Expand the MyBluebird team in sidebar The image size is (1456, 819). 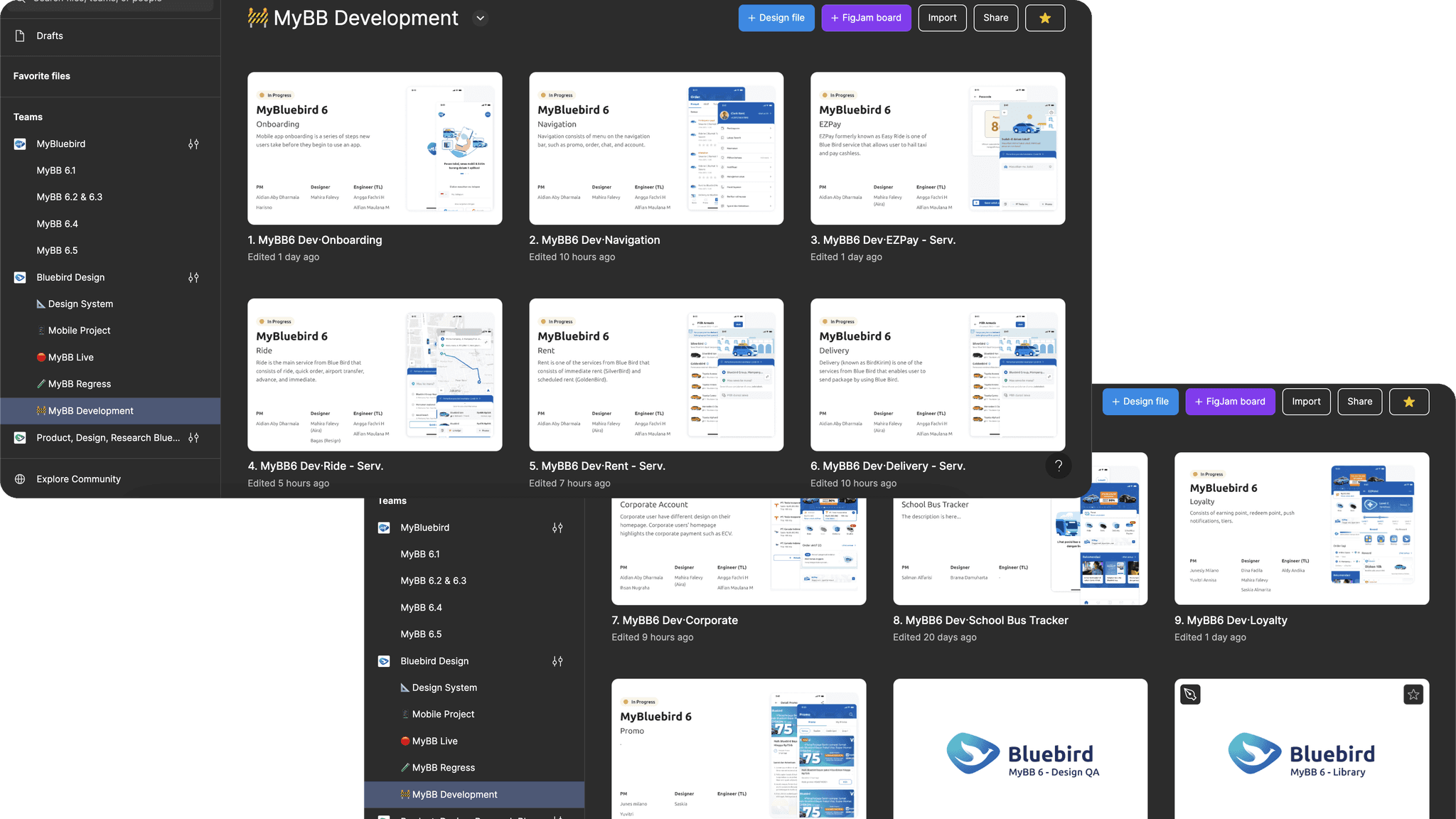pos(61,144)
